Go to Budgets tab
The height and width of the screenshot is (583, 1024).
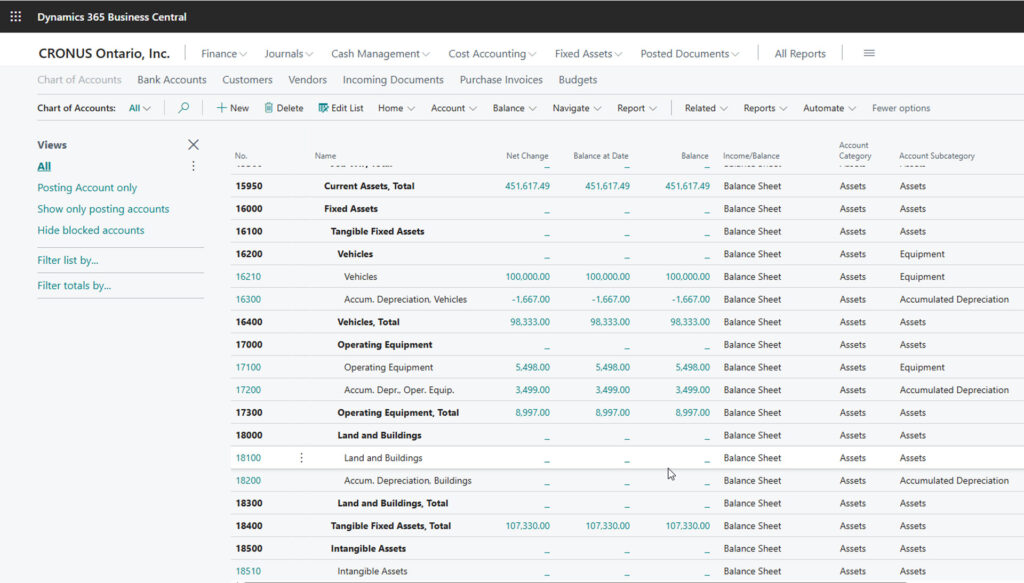coord(577,80)
